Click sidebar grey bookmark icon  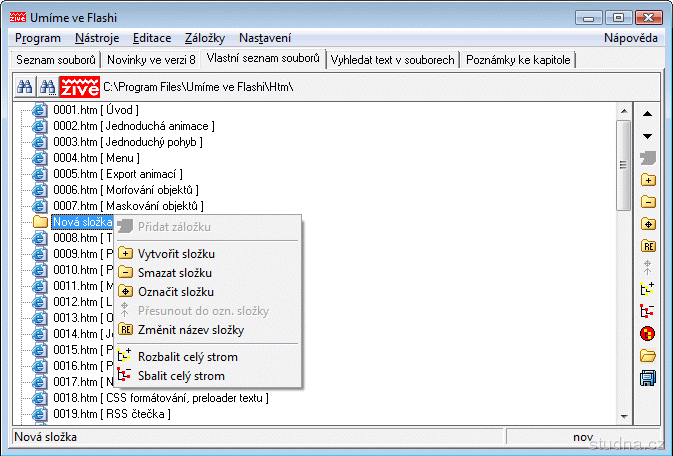click(x=648, y=158)
